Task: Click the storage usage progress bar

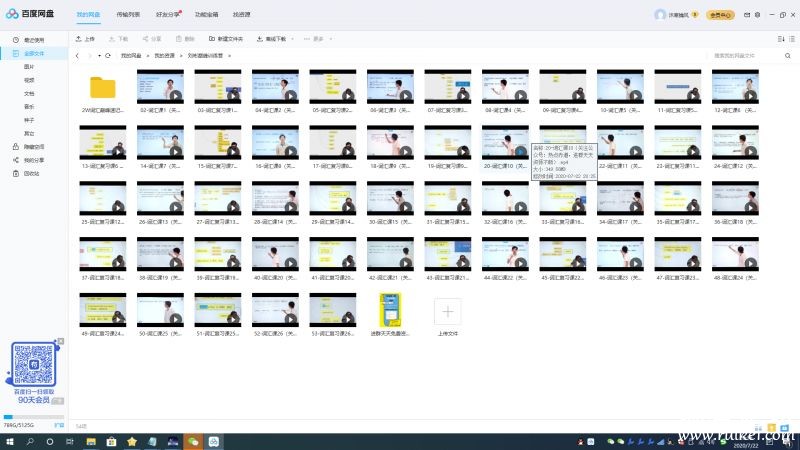Action: click(x=34, y=417)
